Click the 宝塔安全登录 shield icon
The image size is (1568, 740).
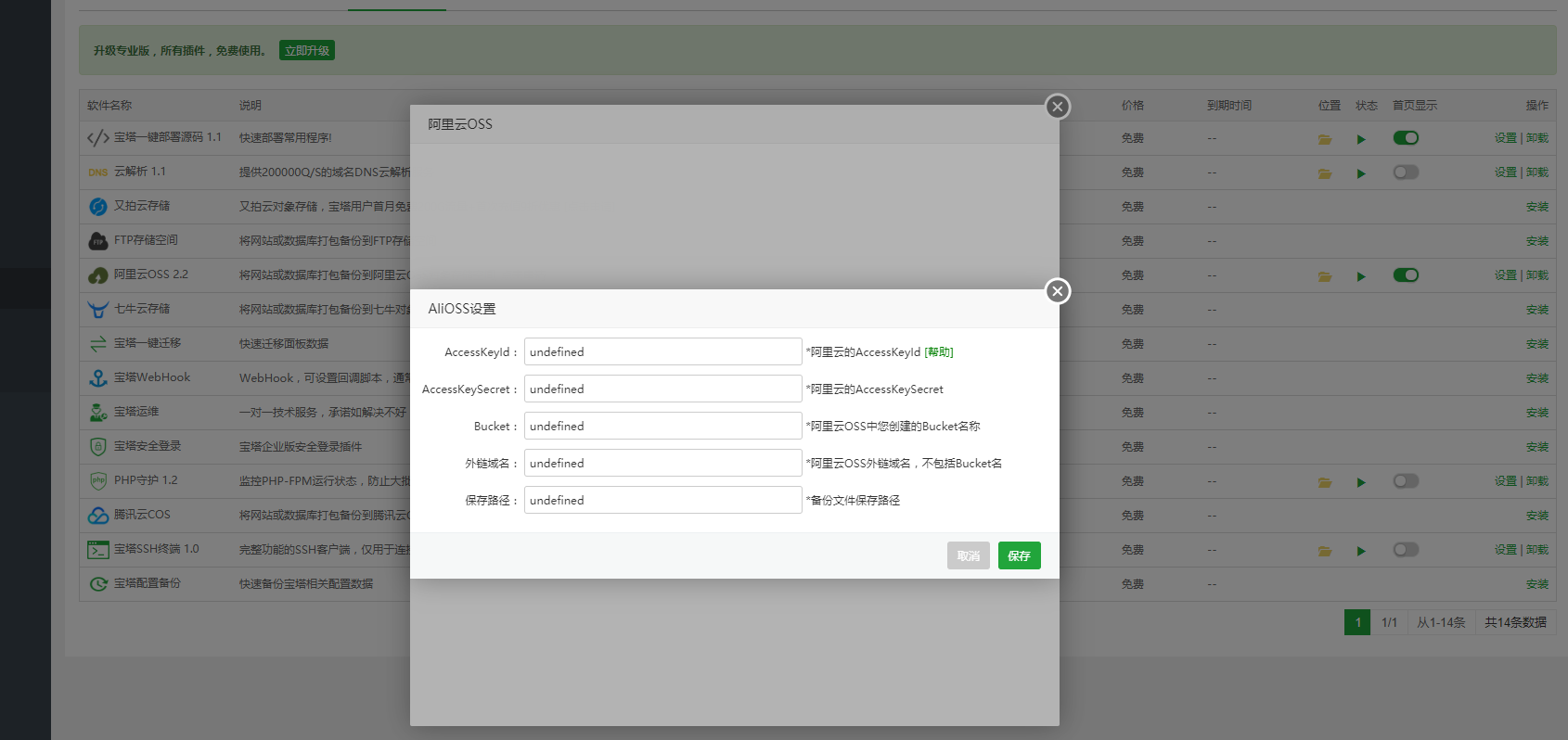98,447
